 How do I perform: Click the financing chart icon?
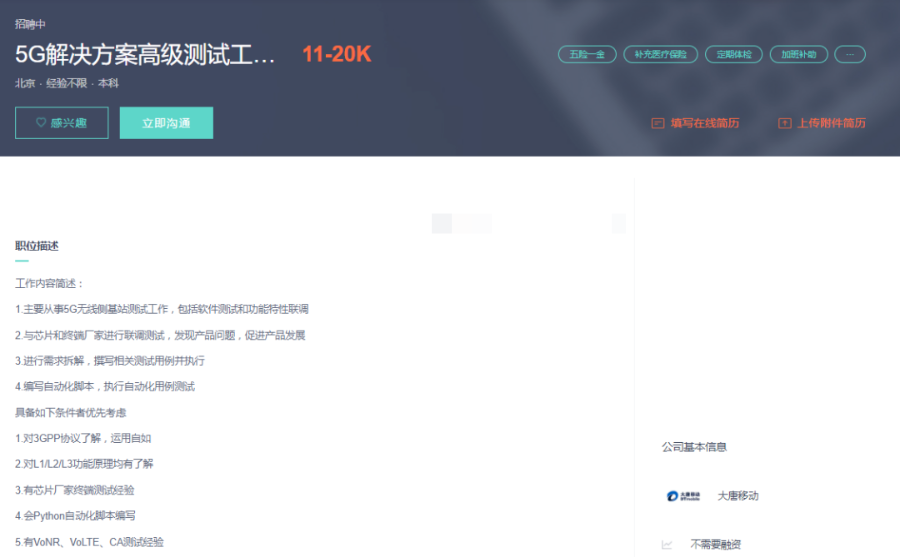click(667, 544)
